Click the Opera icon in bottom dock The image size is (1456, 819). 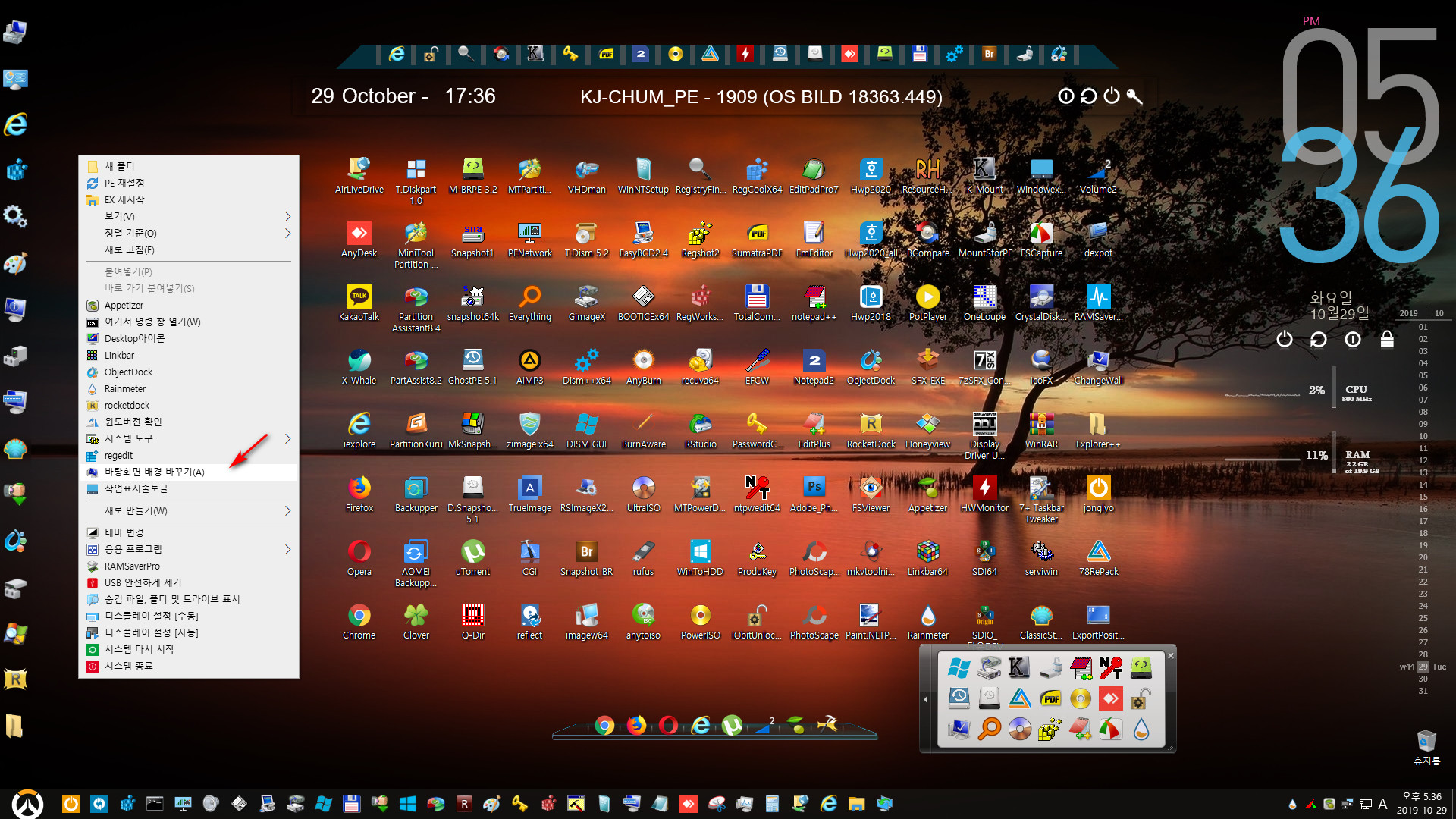click(x=668, y=726)
